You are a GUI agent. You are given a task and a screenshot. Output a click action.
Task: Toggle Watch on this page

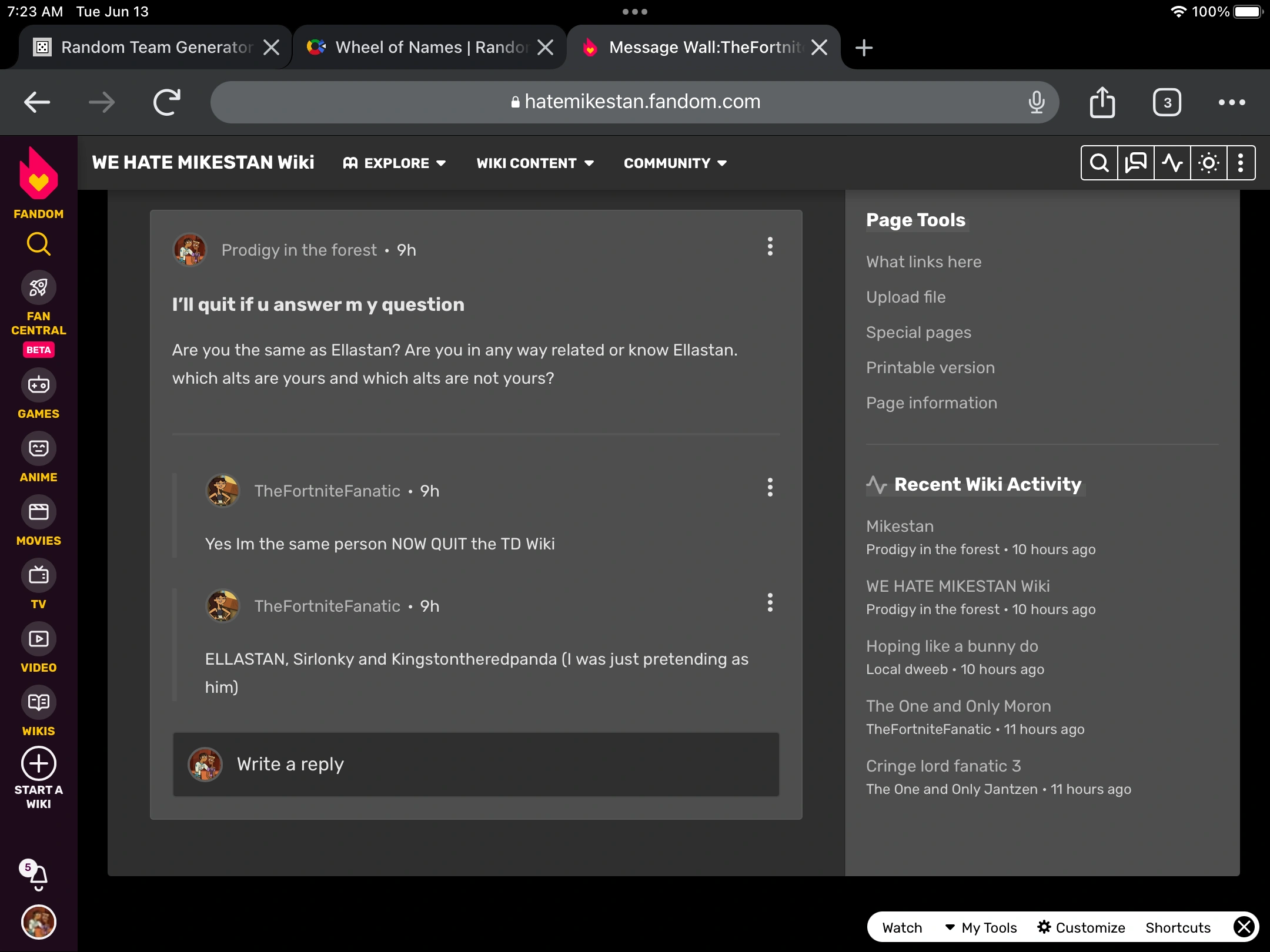coord(902,927)
